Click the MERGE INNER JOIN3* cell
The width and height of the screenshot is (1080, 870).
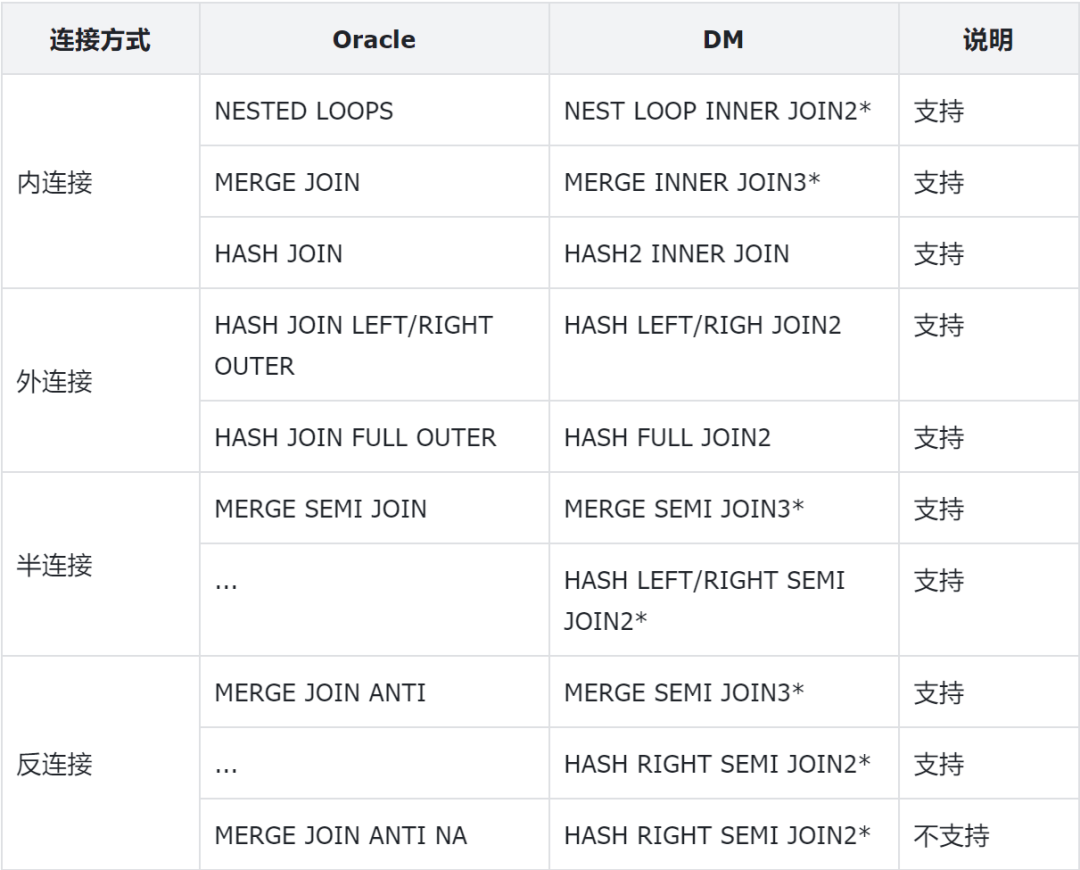[692, 183]
